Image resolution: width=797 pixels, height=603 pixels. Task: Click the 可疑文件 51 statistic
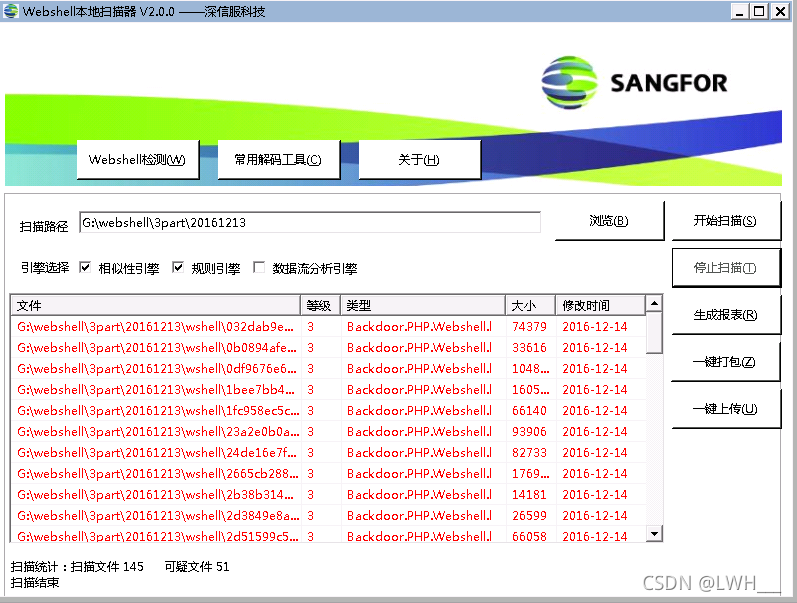(x=197, y=566)
